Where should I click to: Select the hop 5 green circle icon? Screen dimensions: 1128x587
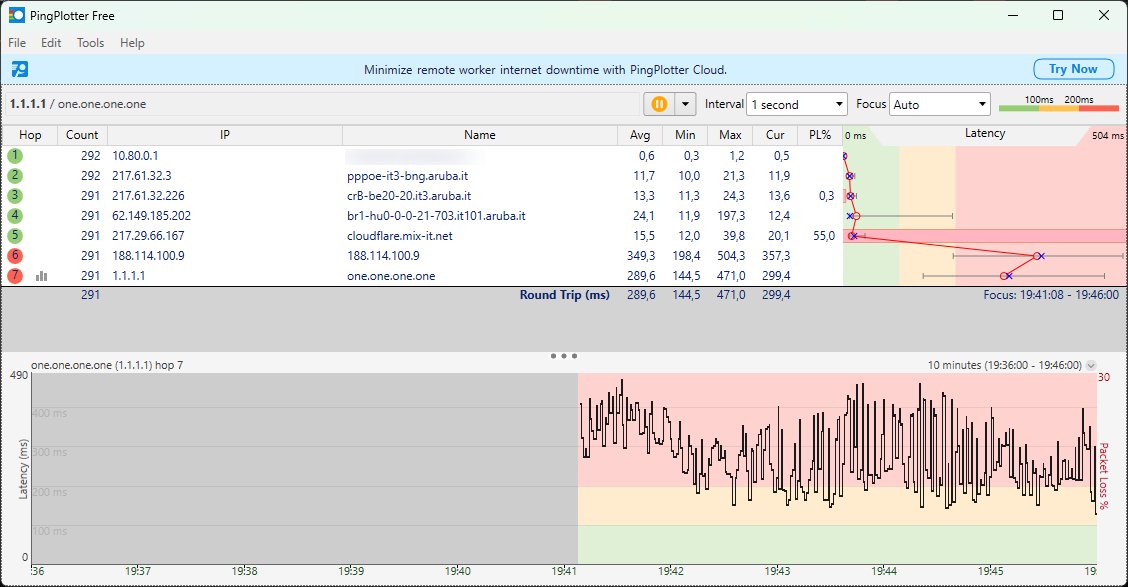tap(15, 236)
